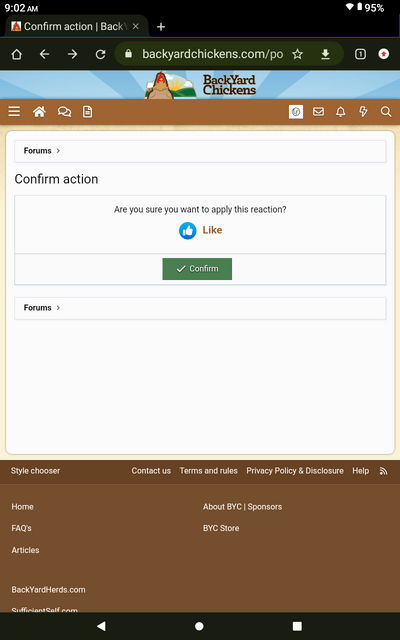Image resolution: width=400 pixels, height=640 pixels.
Task: Open site search magnifier icon
Action: (x=386, y=111)
